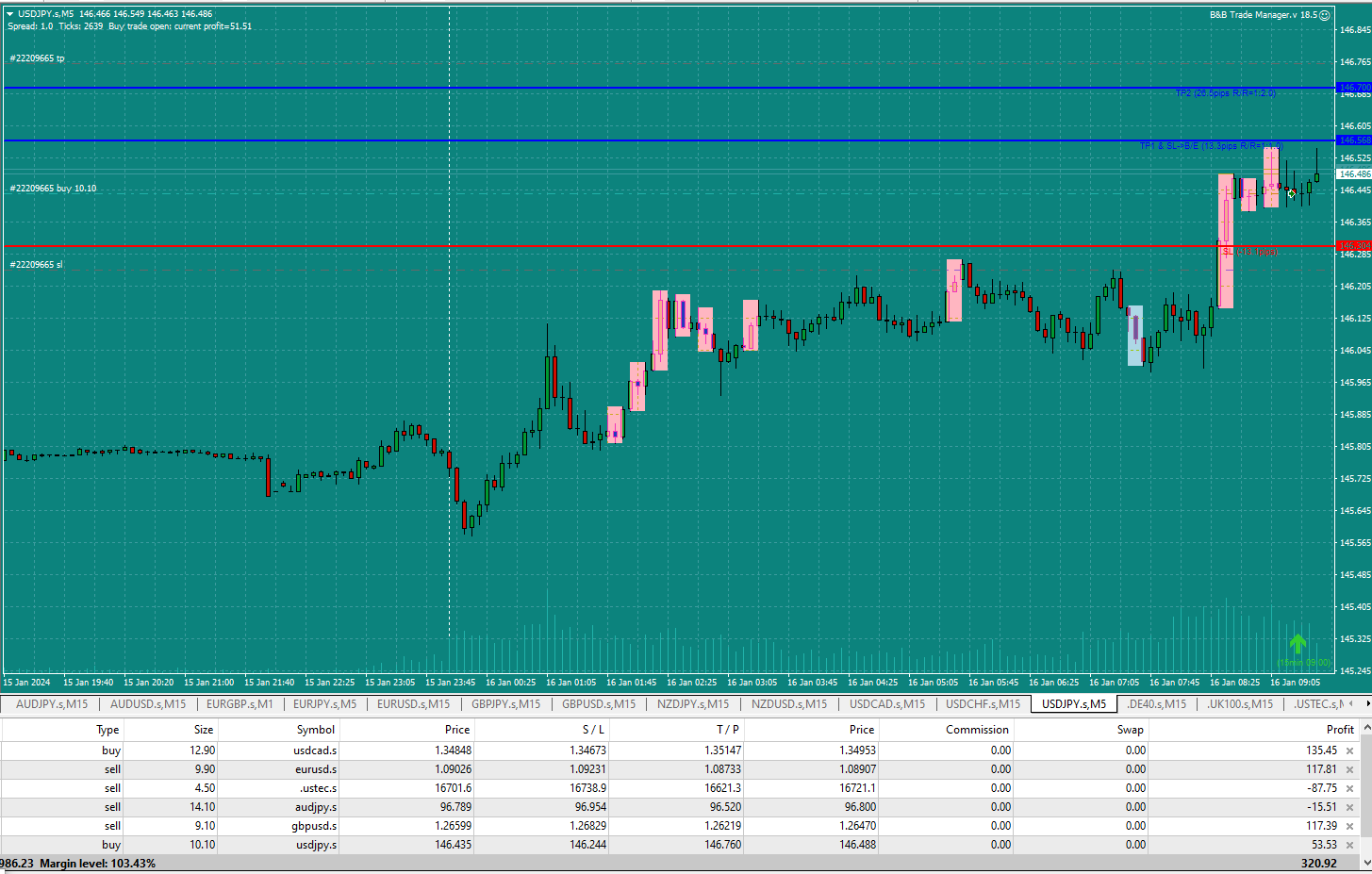Close the usdcad.s buy order using its x icon
1372x874 pixels.
point(1349,751)
